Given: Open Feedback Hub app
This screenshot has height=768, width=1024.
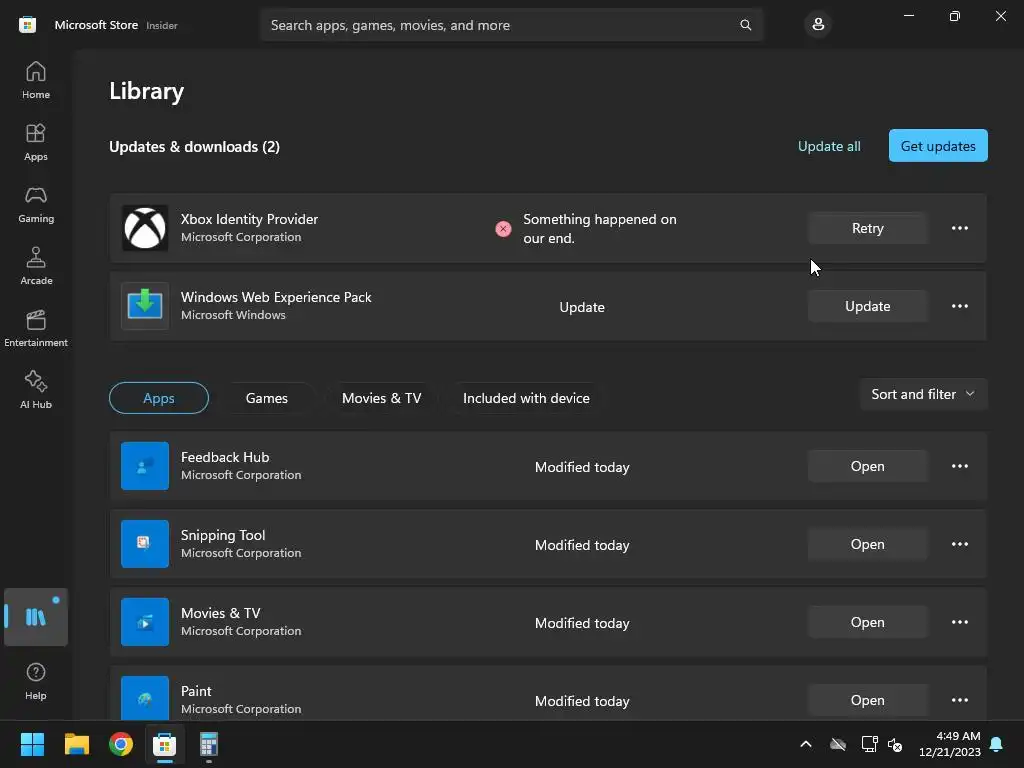Looking at the screenshot, I should tap(867, 466).
